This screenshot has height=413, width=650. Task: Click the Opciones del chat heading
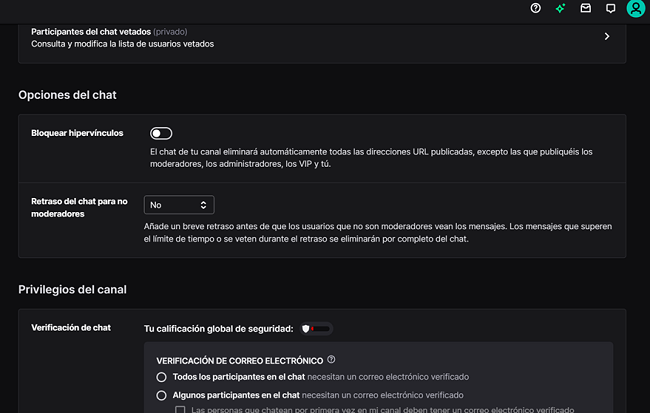pyautogui.click(x=67, y=95)
